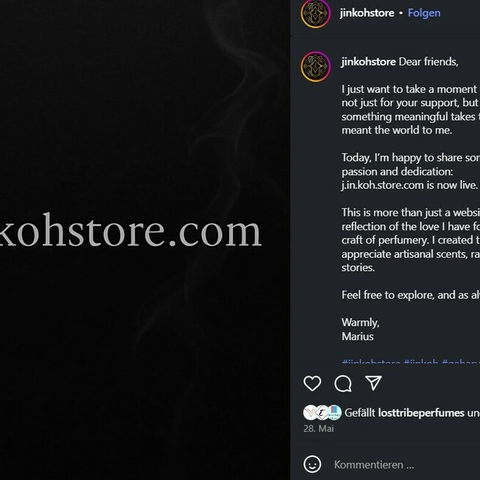Viewport: 480px width, 480px height.
Task: Open the losttribeperfumes profile link
Action: [421, 413]
